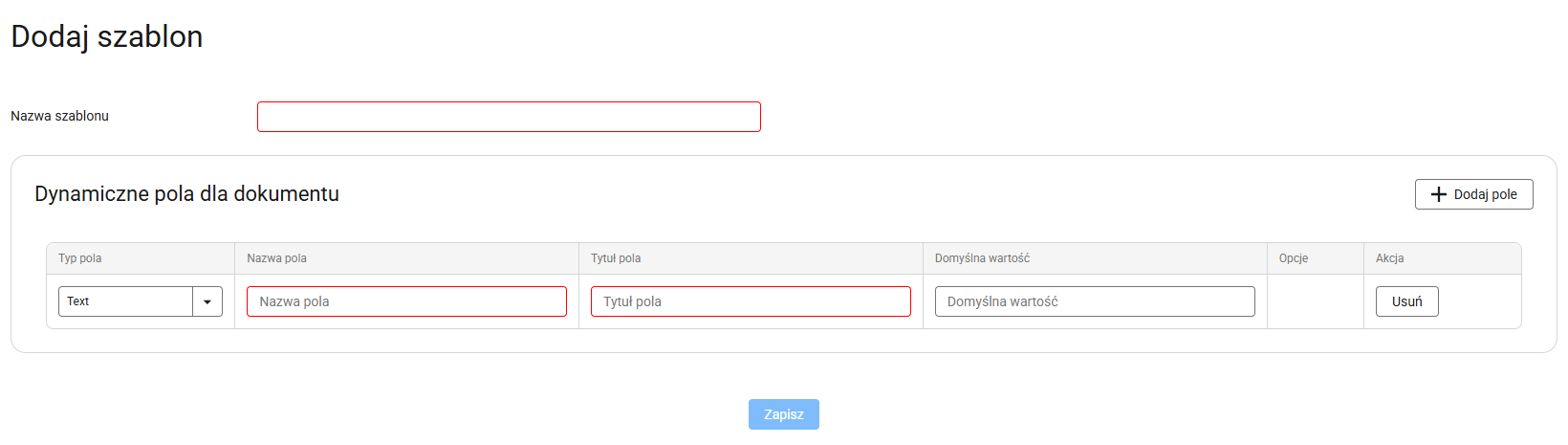This screenshot has height=445, width=1568.
Task: Click the Typ pola column header
Action: (80, 258)
